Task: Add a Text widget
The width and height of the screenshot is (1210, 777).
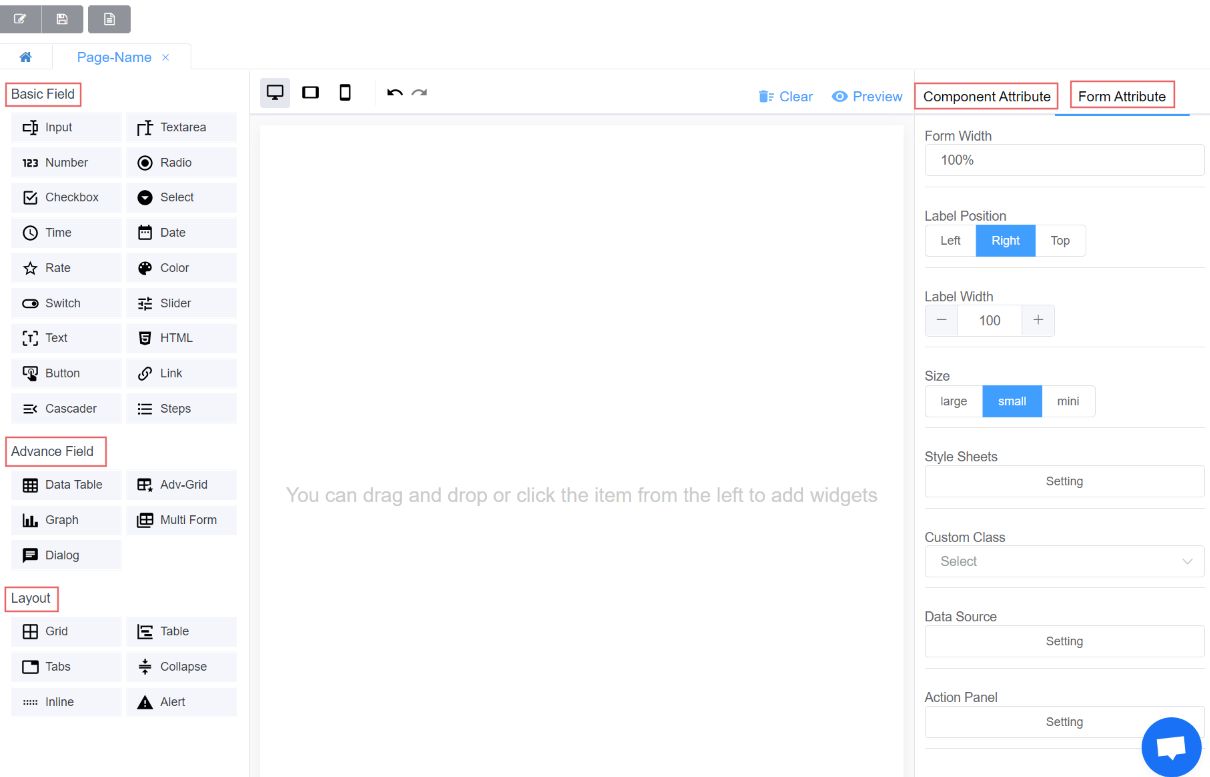Action: point(66,338)
